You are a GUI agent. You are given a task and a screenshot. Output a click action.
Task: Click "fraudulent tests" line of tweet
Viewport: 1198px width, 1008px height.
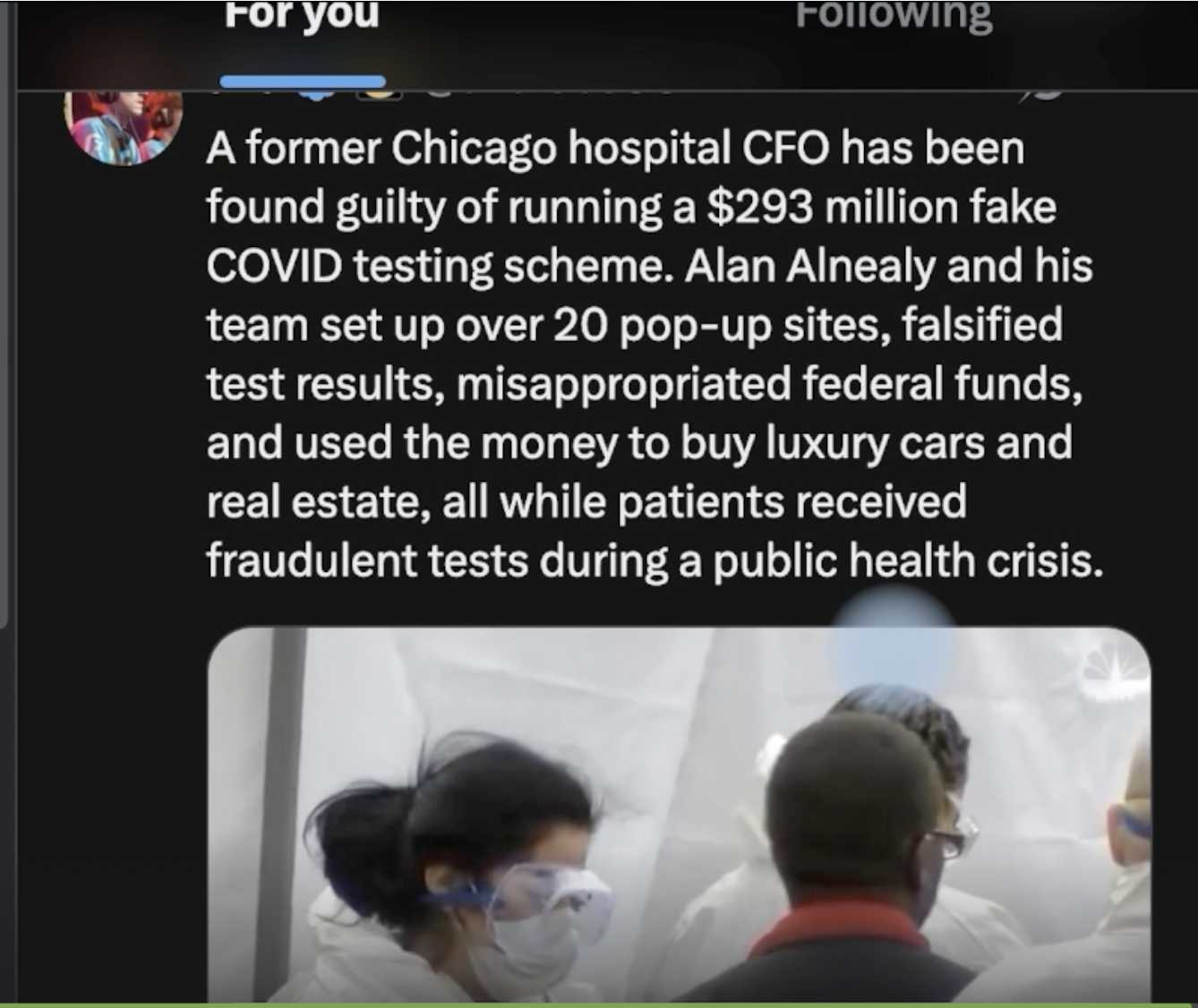[x=366, y=561]
